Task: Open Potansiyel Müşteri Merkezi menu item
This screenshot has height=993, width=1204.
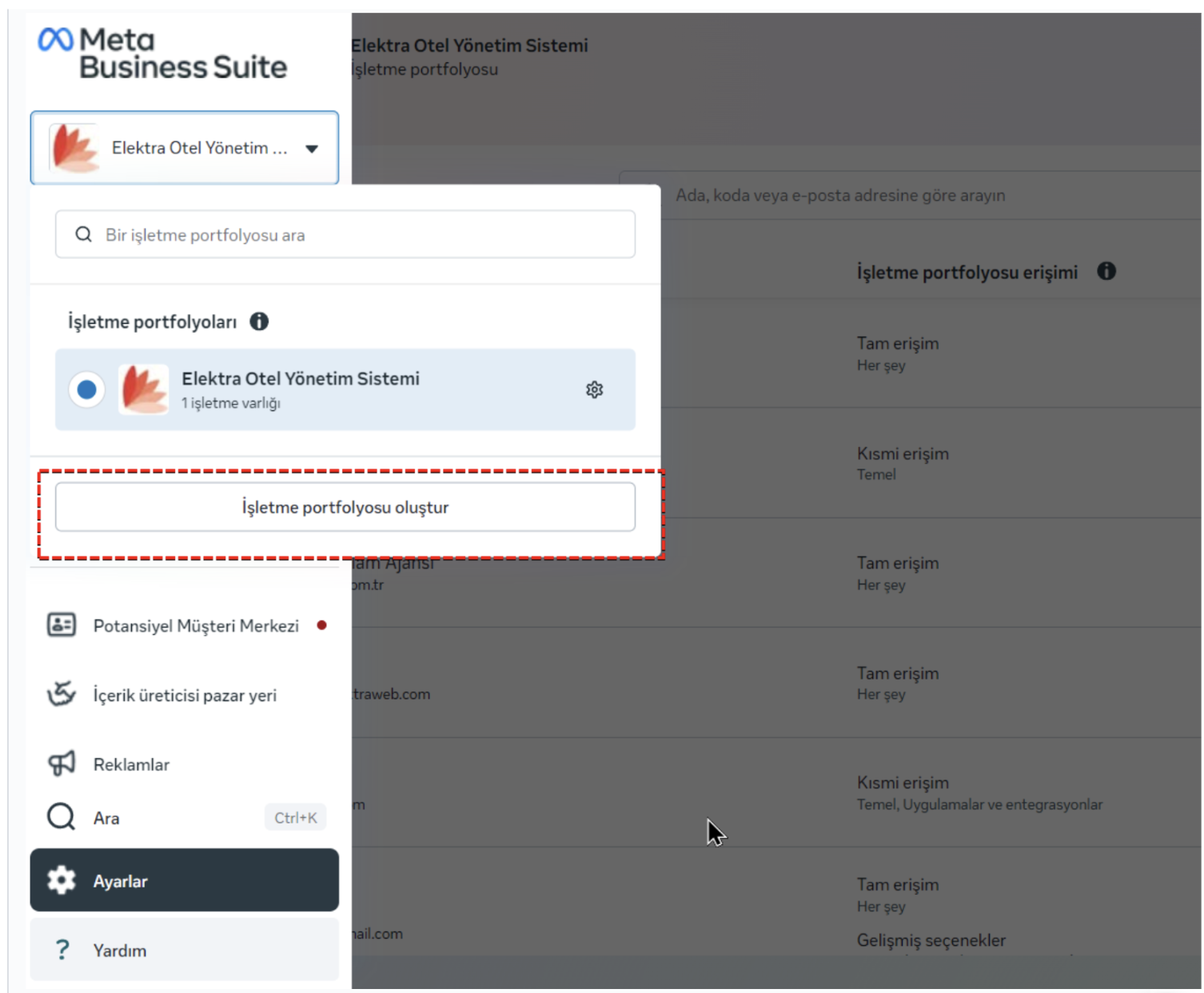Action: (x=185, y=625)
